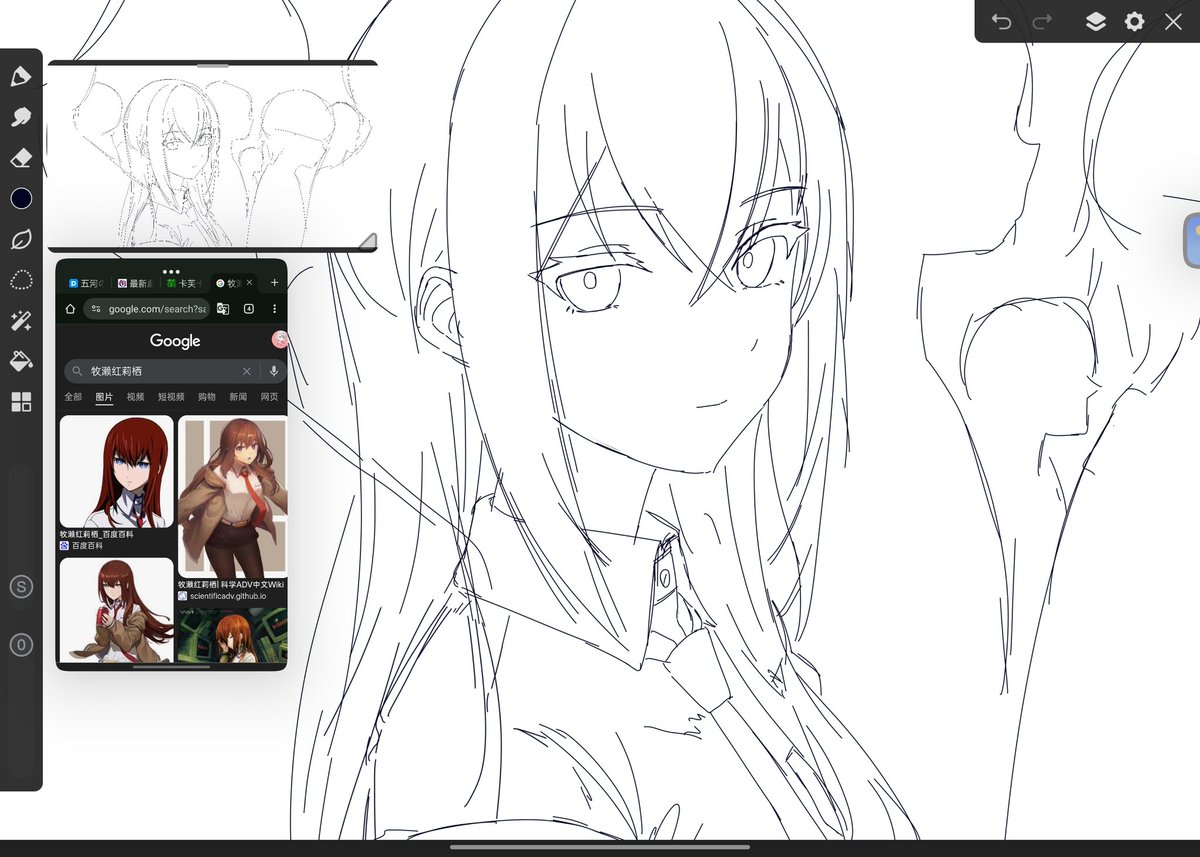Image resolution: width=1200 pixels, height=857 pixels.
Task: Open the image of girl holding red can
Action: [x=116, y=610]
